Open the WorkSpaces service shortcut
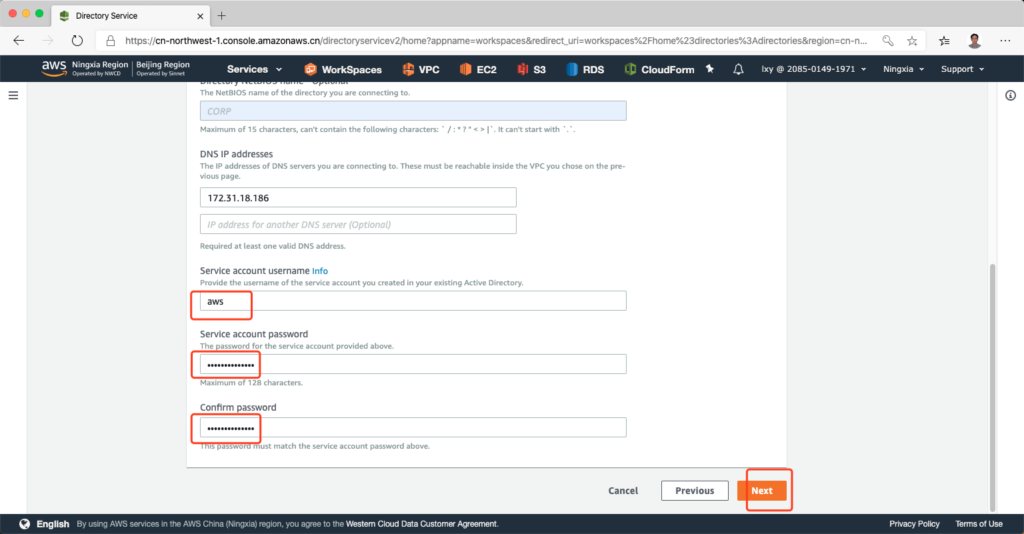 click(343, 69)
